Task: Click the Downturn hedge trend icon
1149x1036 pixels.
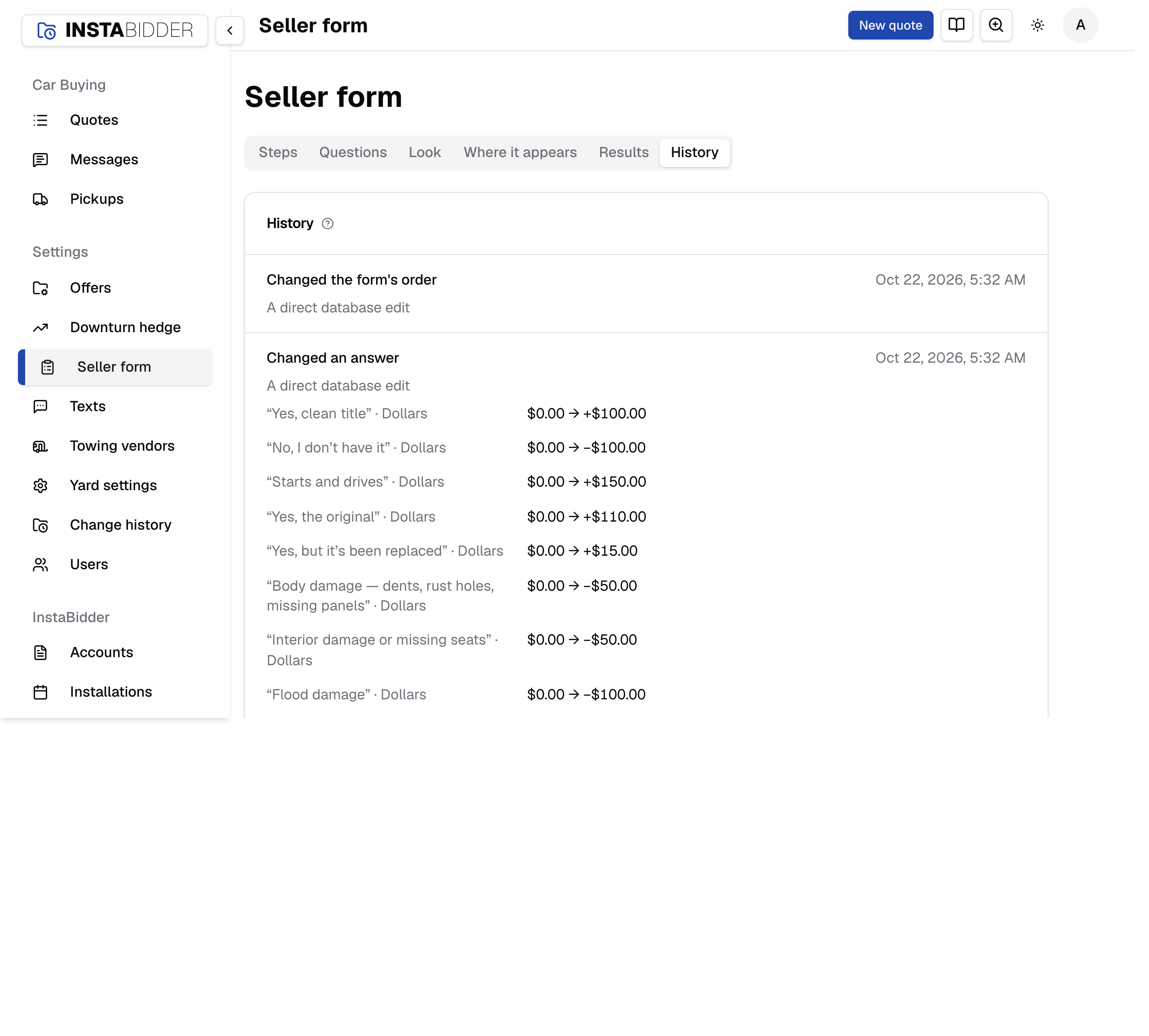Action: [x=40, y=327]
